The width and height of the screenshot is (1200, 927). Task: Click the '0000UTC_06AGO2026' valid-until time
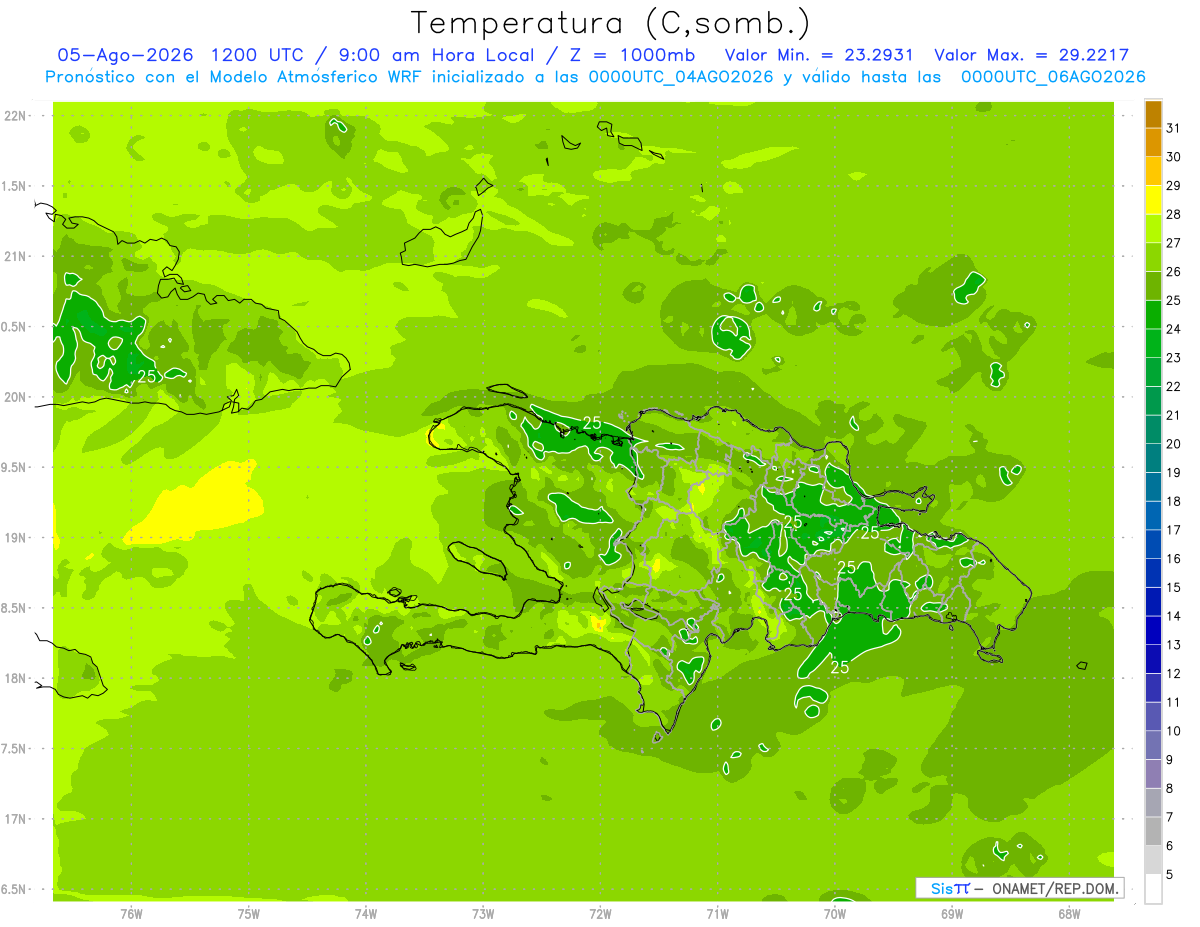coord(1053,77)
